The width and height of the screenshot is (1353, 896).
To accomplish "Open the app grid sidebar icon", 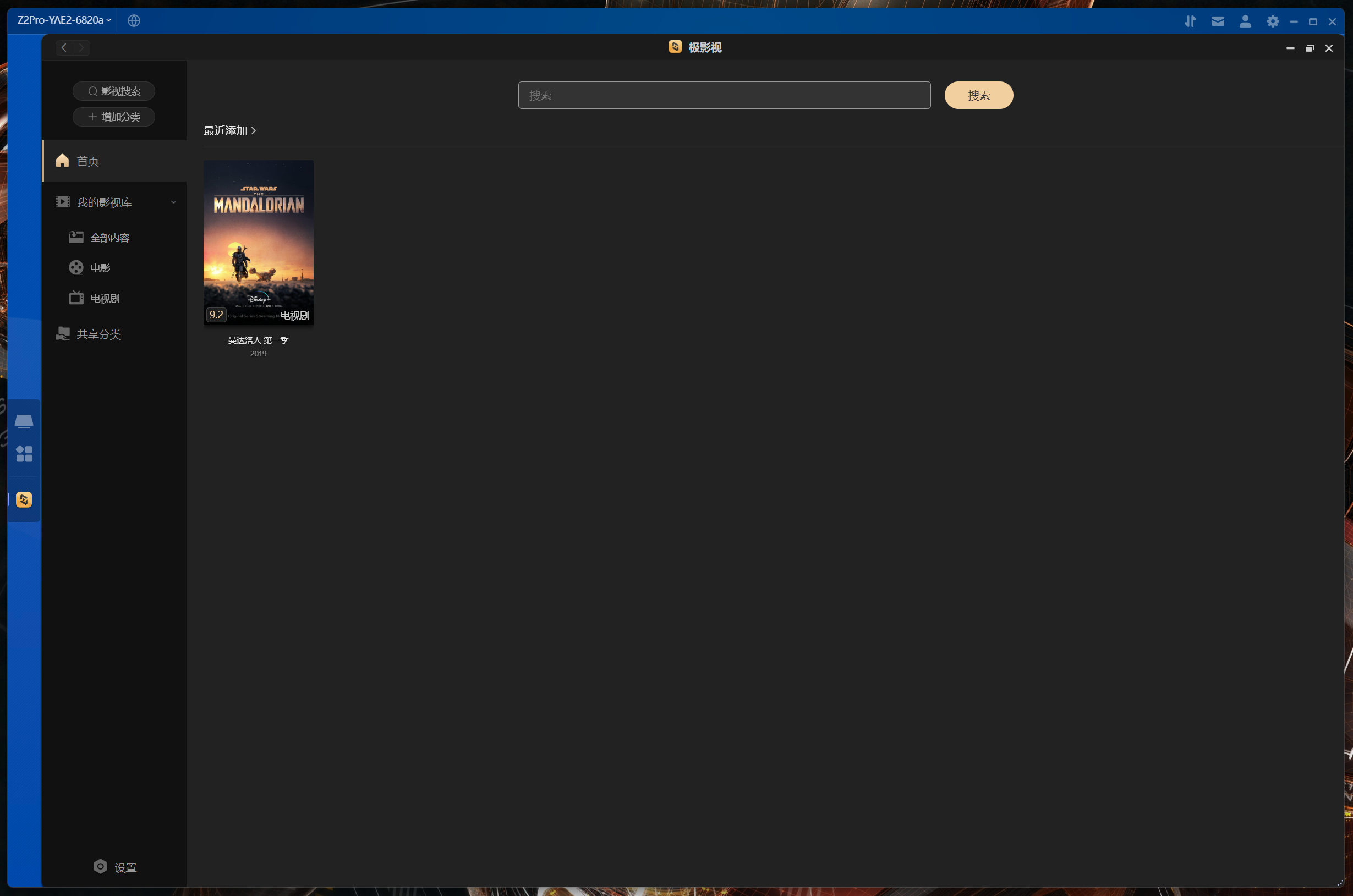I will [24, 454].
